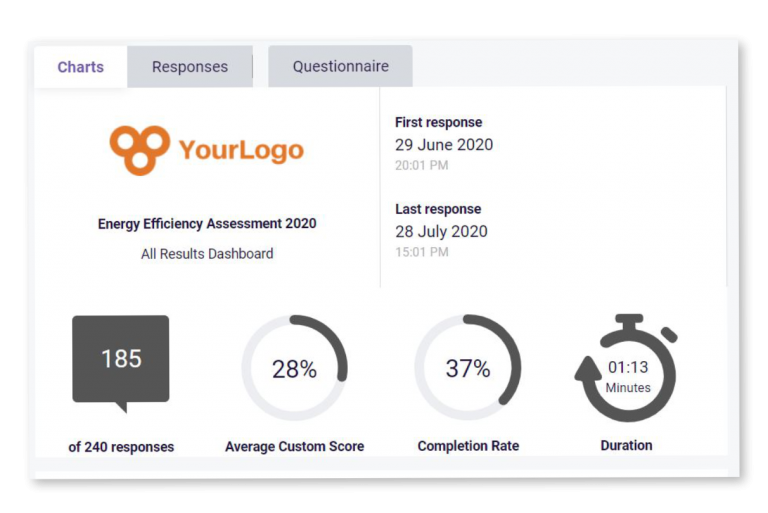This screenshot has width=768, height=513.
Task: Click the 37% completion rate ring
Action: click(468, 368)
